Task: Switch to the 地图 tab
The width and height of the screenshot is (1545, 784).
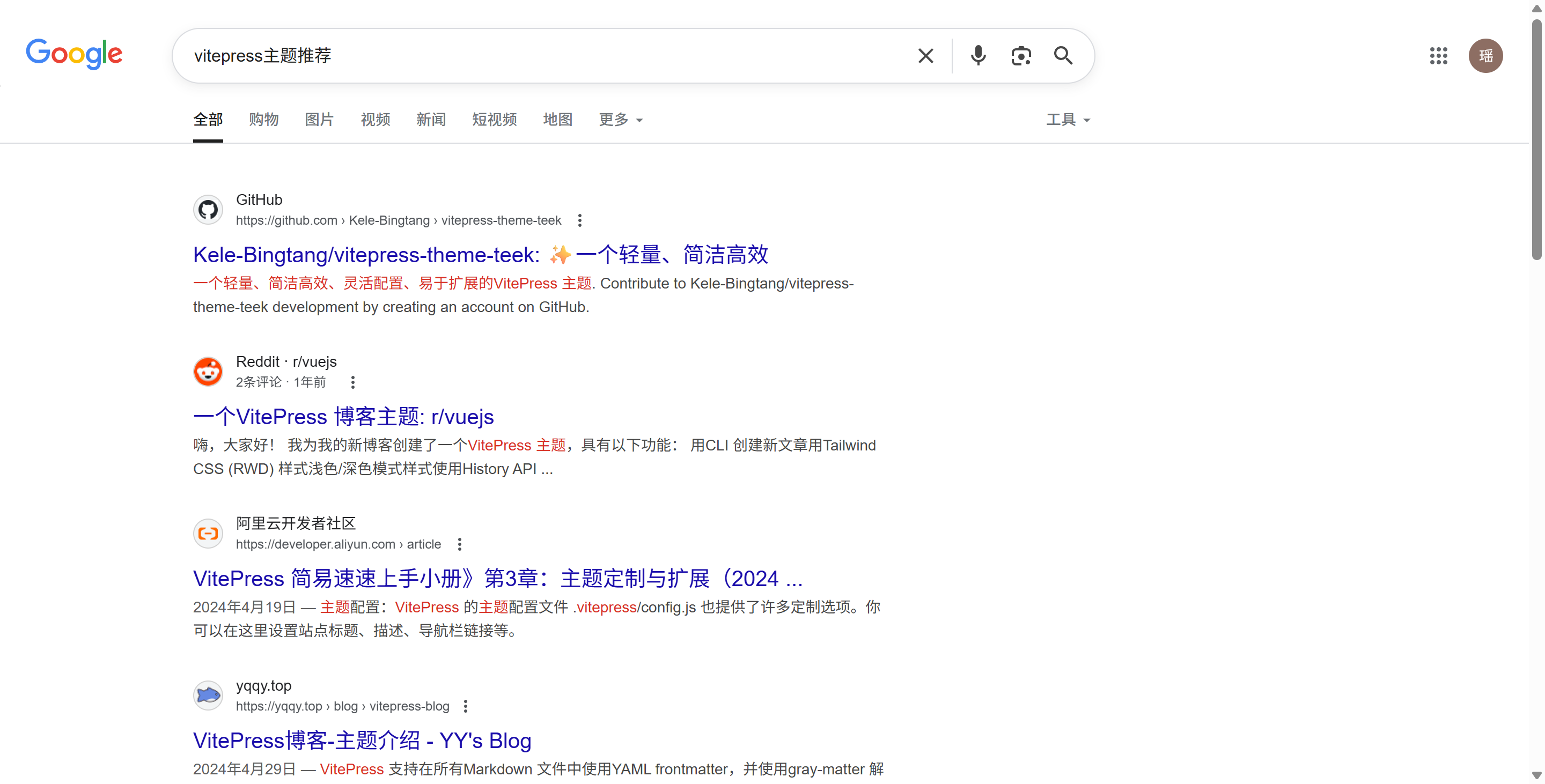Action: 558,120
